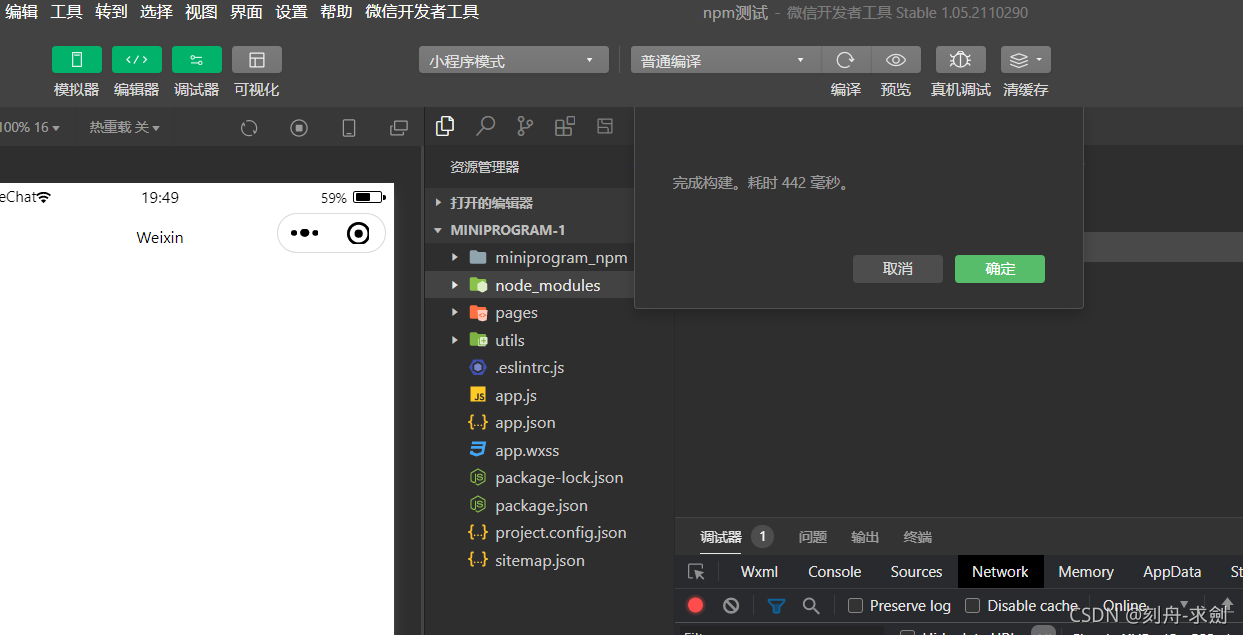Click the preview eye icon
This screenshot has width=1243, height=635.
pos(896,60)
